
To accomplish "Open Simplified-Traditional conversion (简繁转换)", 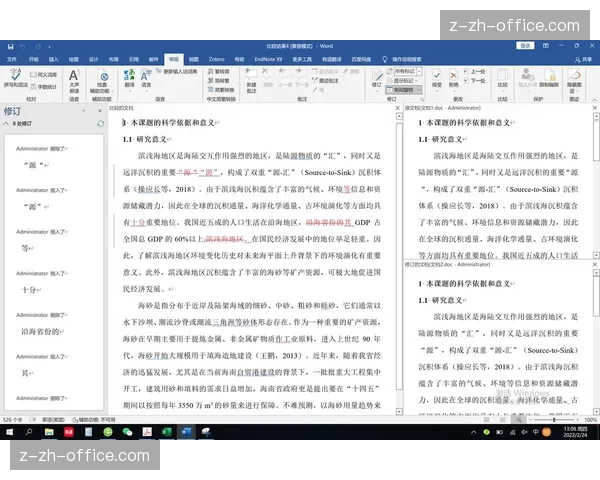I will [x=221, y=90].
